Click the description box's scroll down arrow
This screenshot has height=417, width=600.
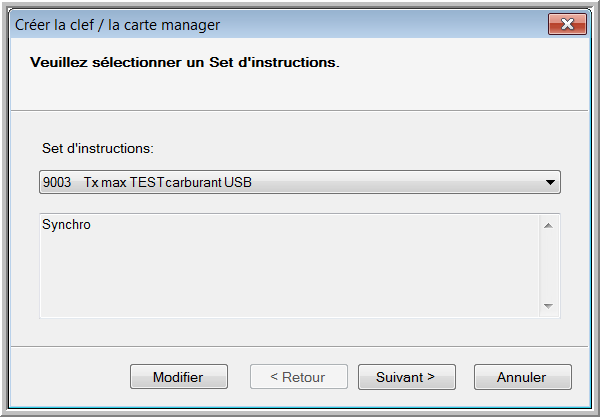[x=548, y=306]
